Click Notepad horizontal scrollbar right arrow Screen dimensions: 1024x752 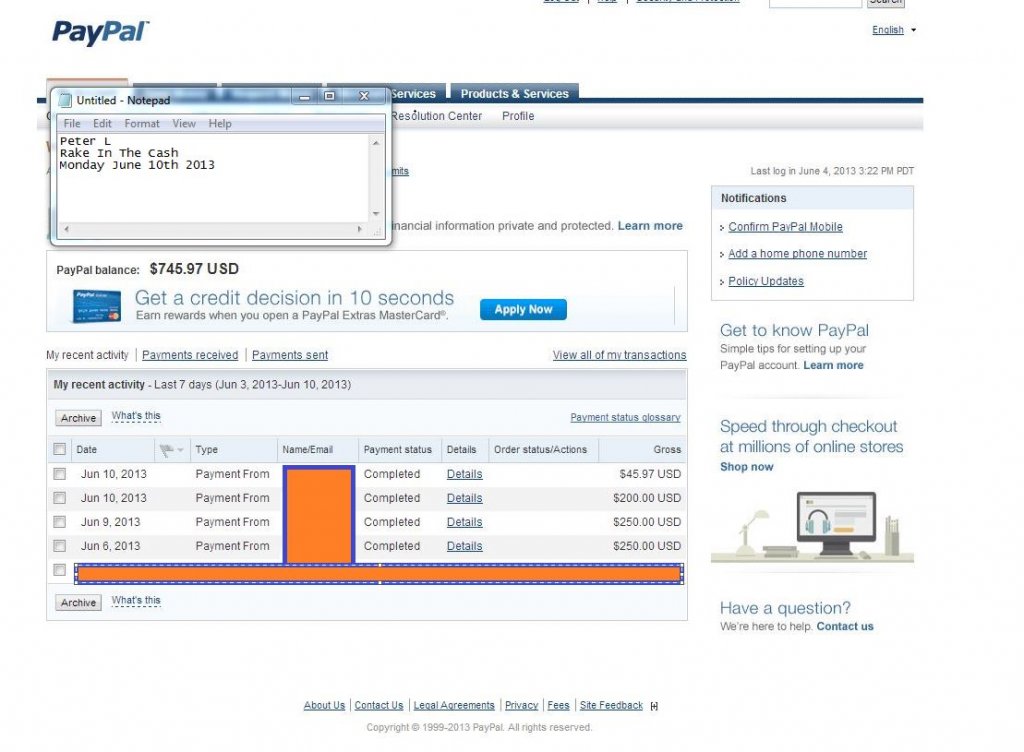click(360, 229)
